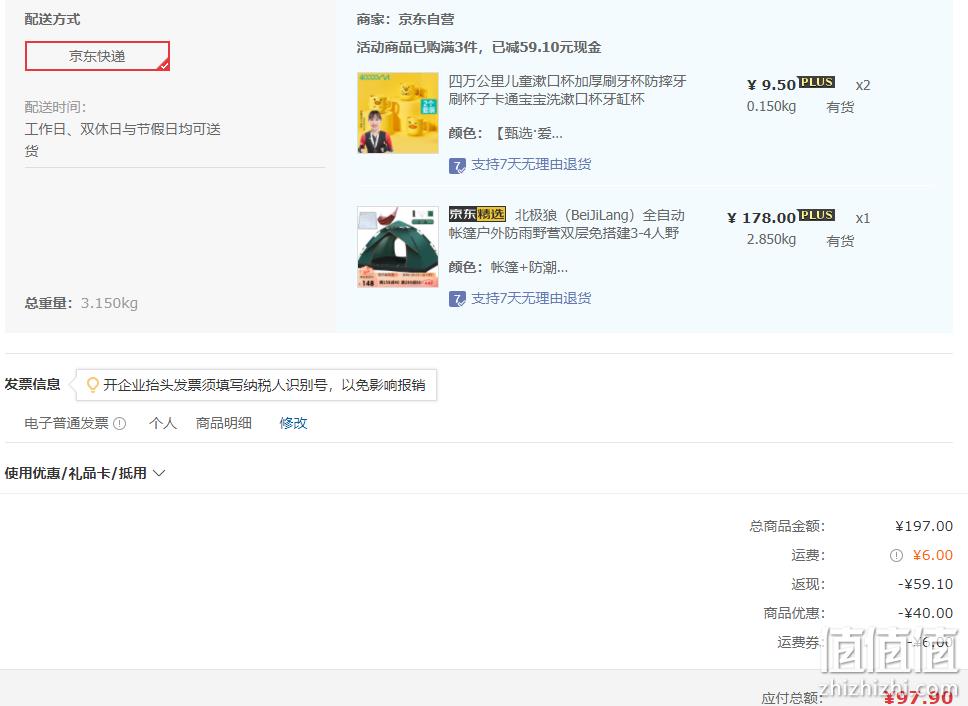Click the -¥40.00 product discount value
The width and height of the screenshot is (968, 706).
925,613
